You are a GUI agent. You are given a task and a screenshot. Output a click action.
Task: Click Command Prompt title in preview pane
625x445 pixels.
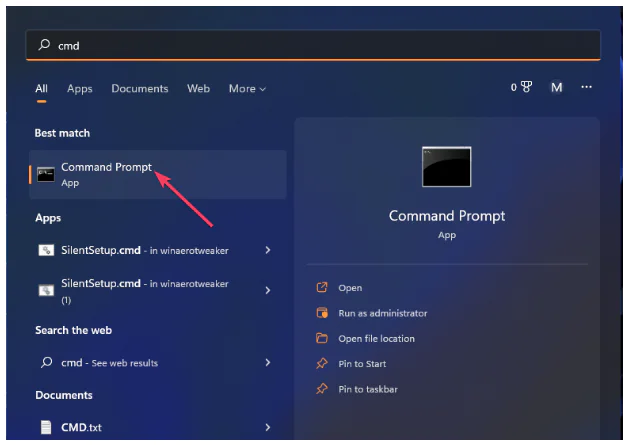click(447, 216)
